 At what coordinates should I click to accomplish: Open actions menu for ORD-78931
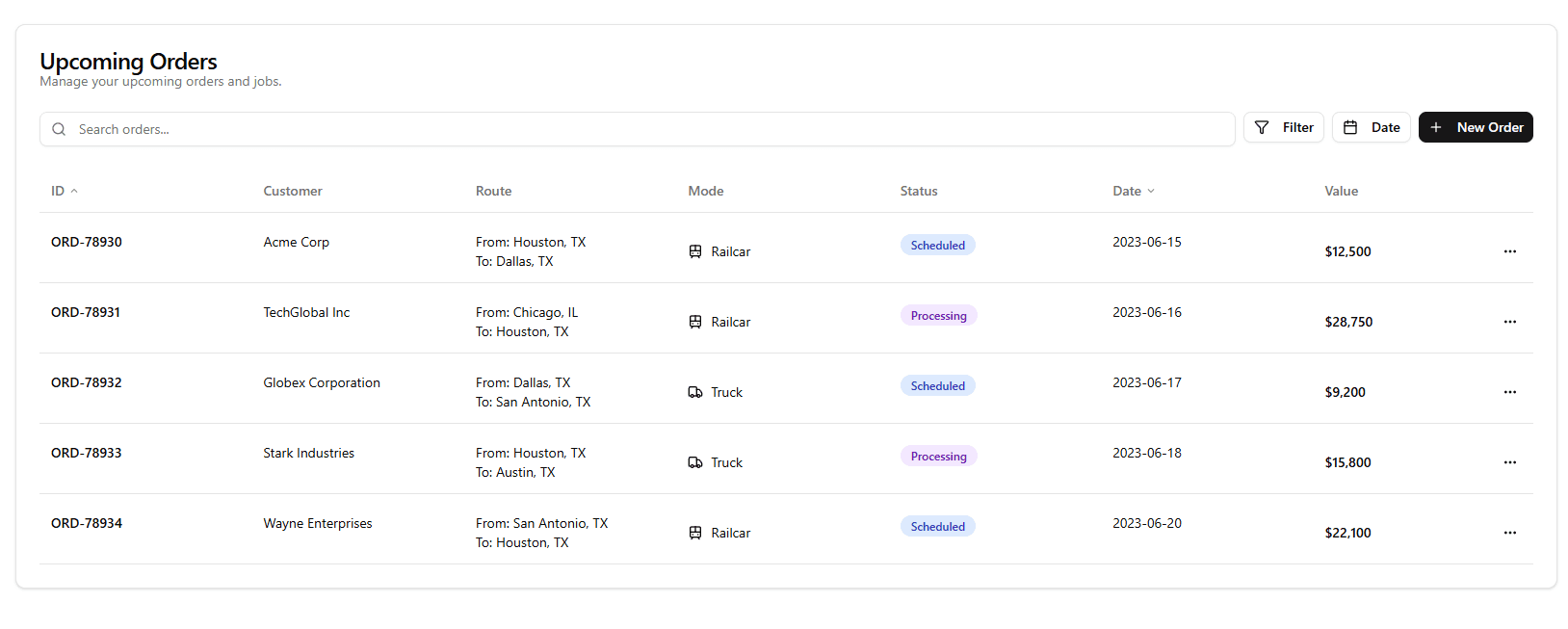pyautogui.click(x=1510, y=322)
